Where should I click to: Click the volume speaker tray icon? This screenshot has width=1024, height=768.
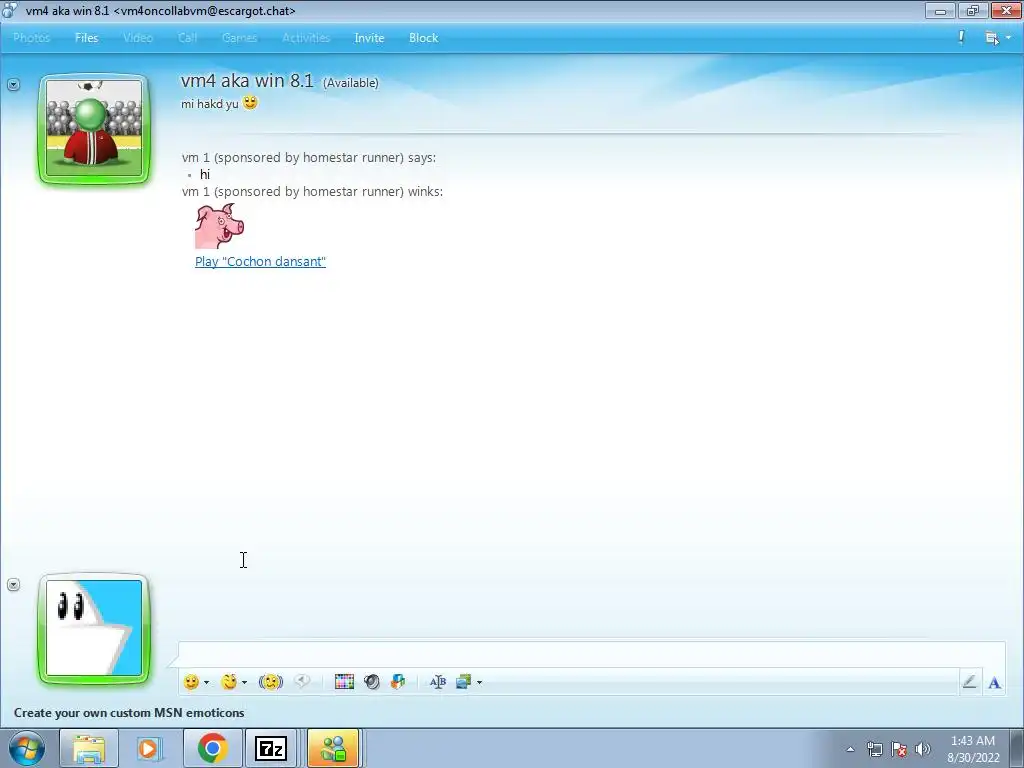click(923, 749)
